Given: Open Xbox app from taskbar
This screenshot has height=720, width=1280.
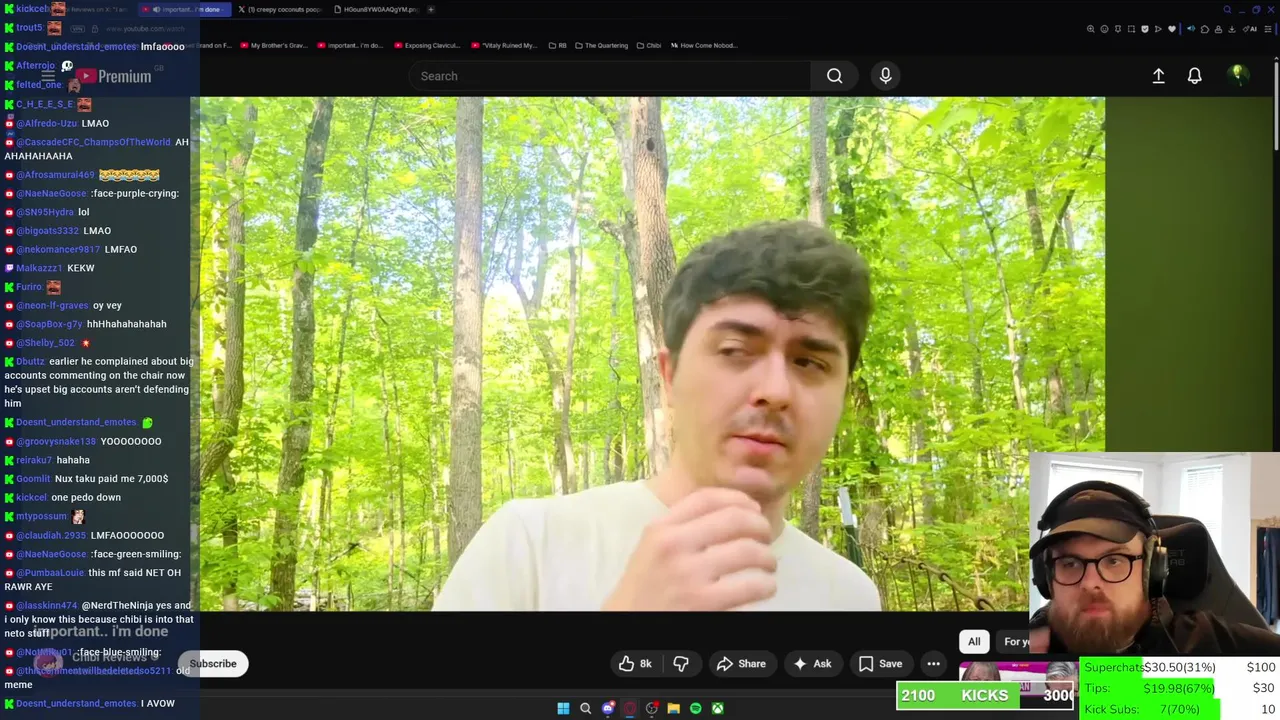Looking at the screenshot, I should tap(717, 708).
